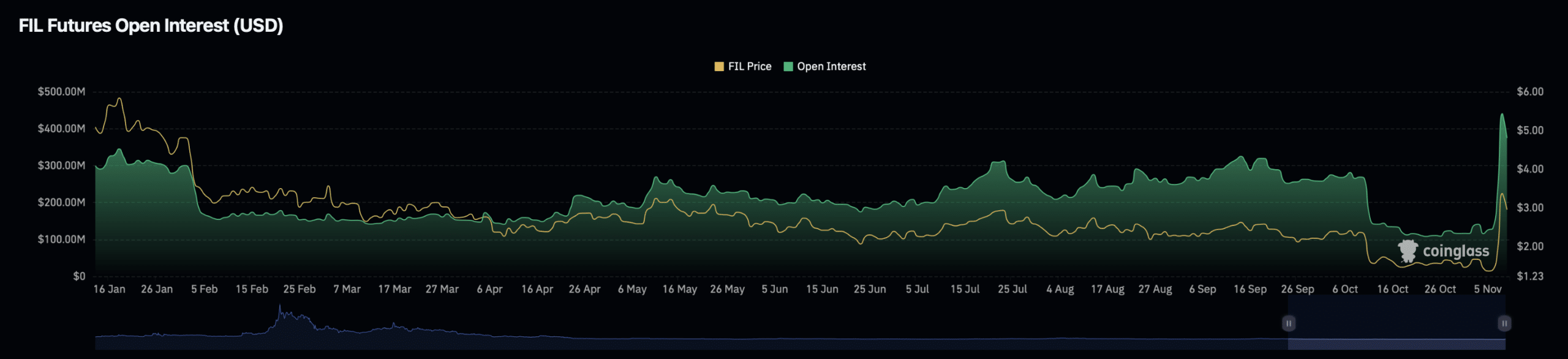
Task: Click the 16 Jan date label
Action: click(x=109, y=289)
